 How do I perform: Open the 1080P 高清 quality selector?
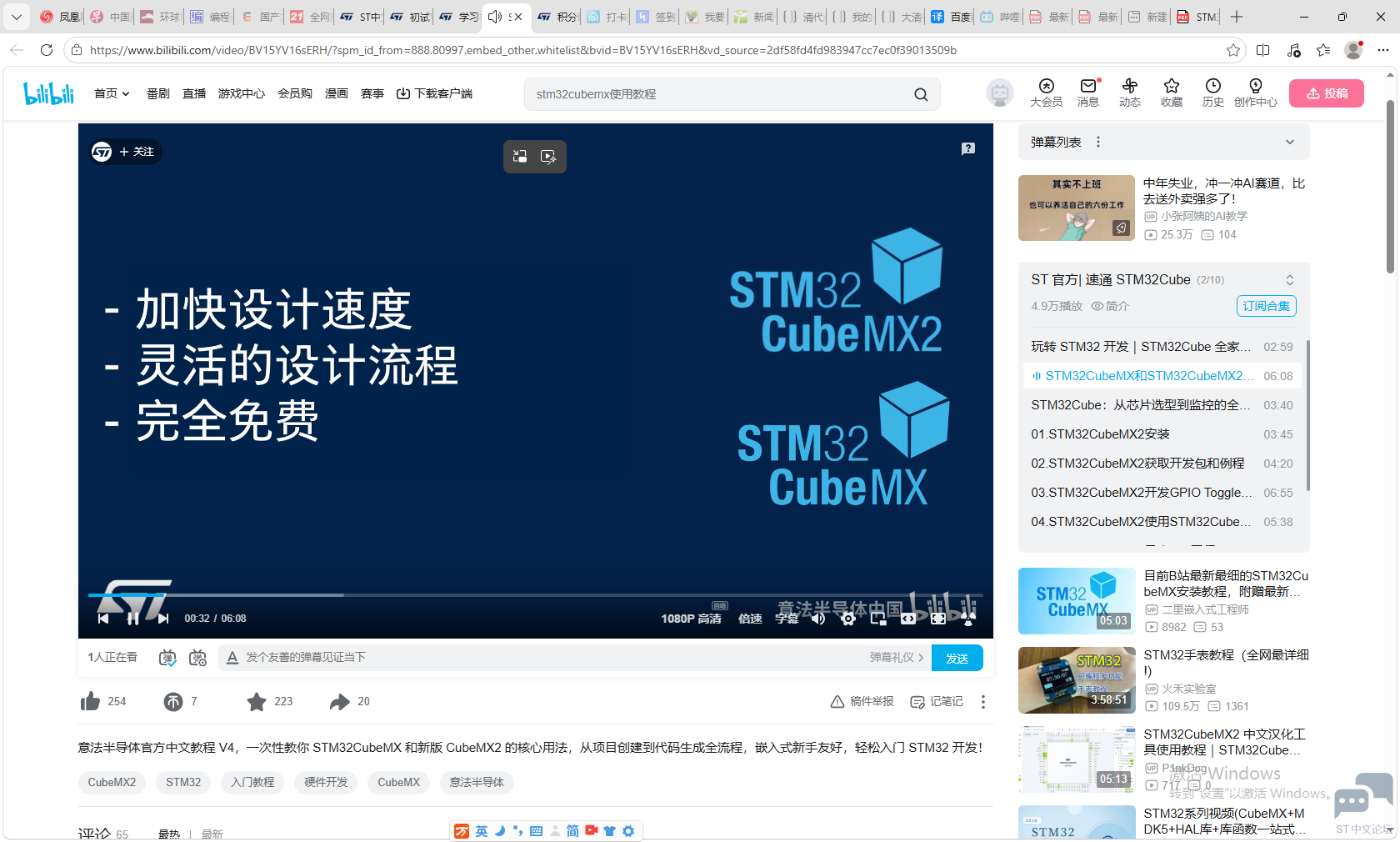[x=691, y=619]
